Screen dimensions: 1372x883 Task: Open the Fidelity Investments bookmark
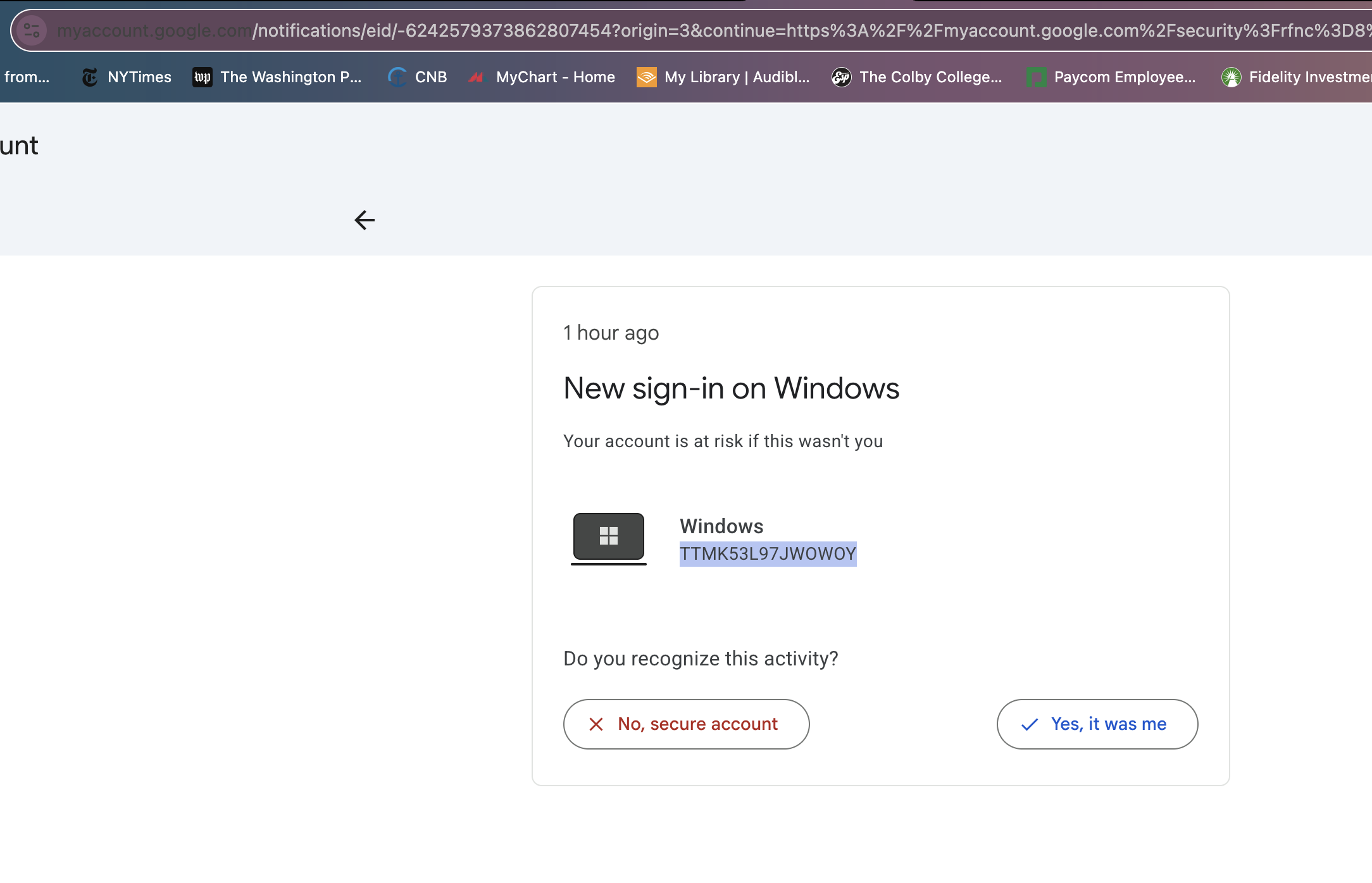1296,77
